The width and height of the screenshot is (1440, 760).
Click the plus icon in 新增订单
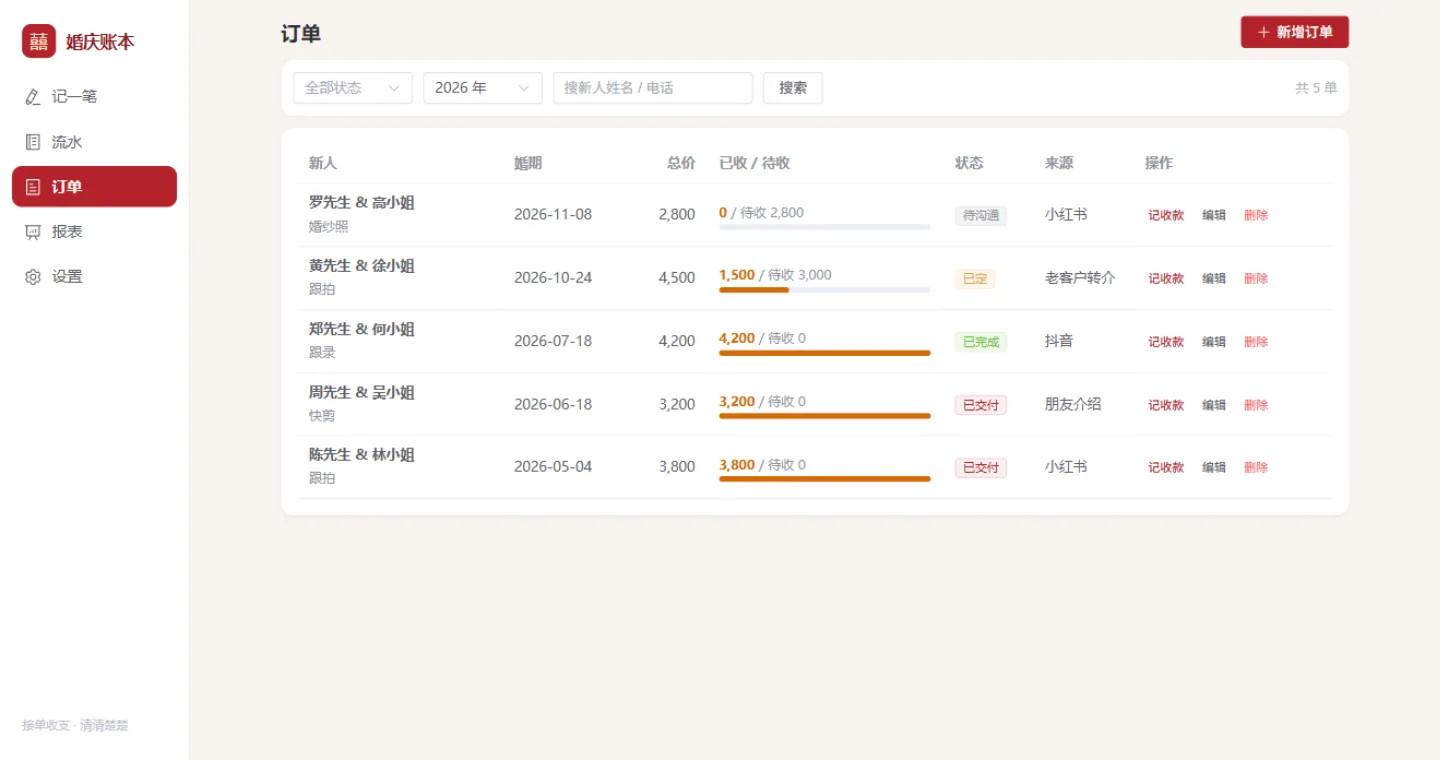pyautogui.click(x=1264, y=32)
